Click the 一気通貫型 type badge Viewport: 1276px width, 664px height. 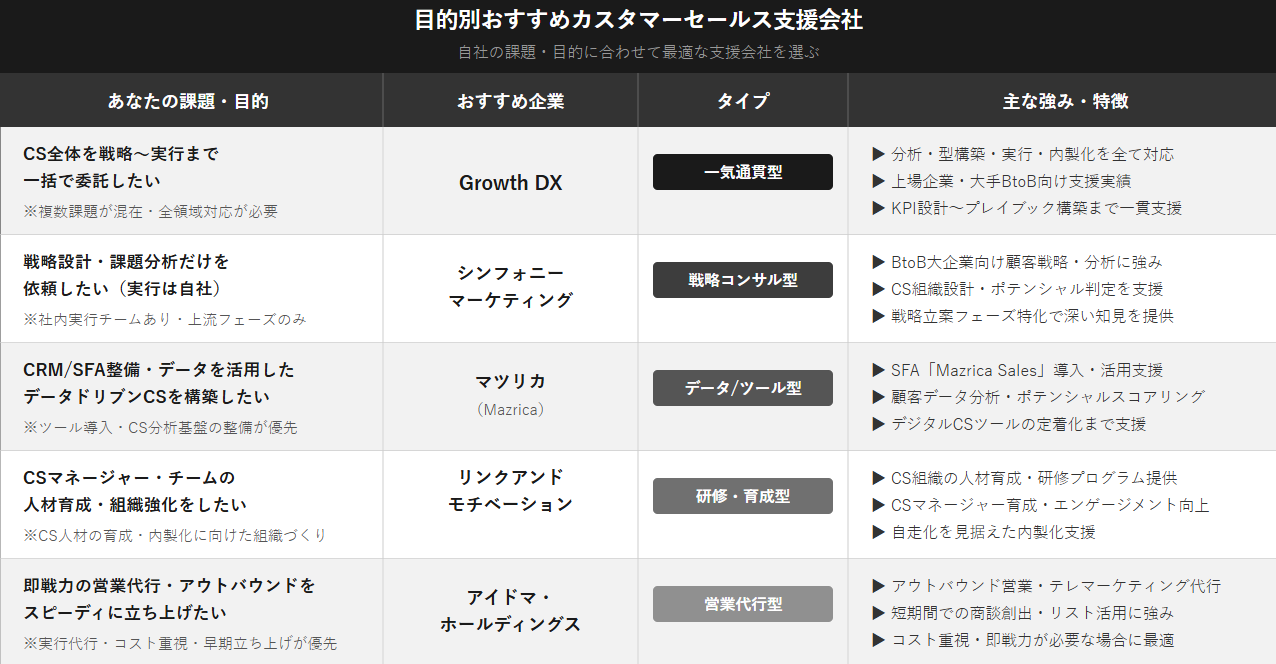click(x=743, y=172)
